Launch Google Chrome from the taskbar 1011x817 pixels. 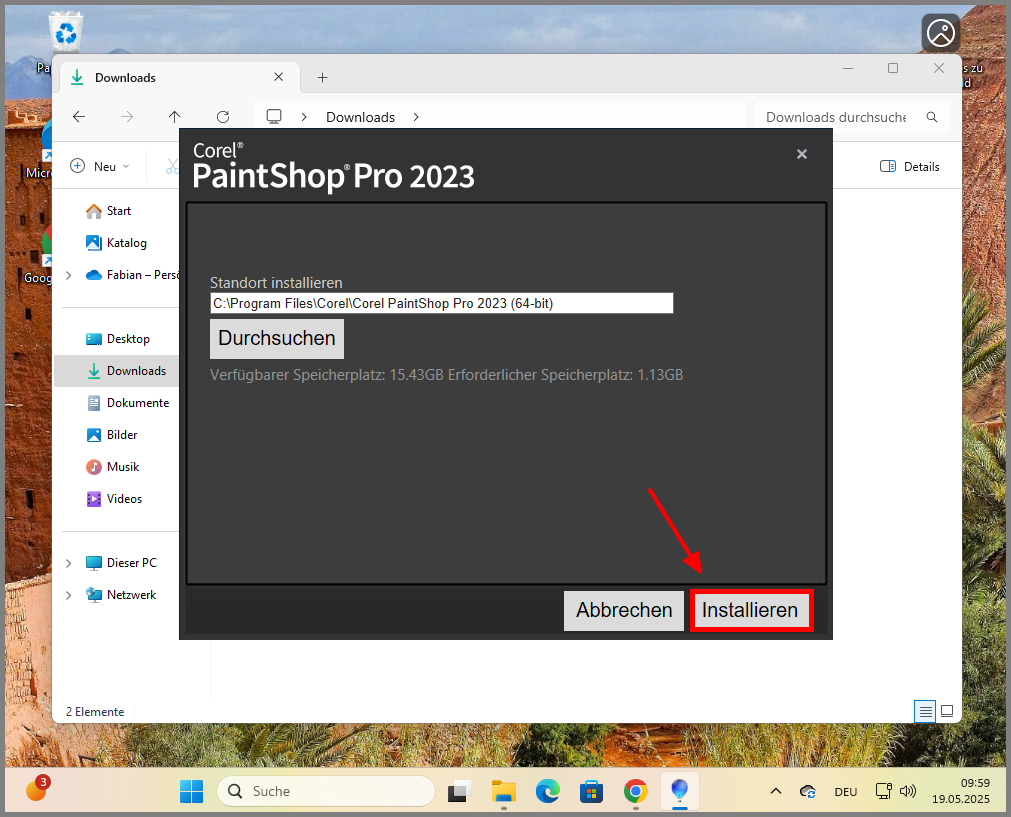(x=635, y=791)
